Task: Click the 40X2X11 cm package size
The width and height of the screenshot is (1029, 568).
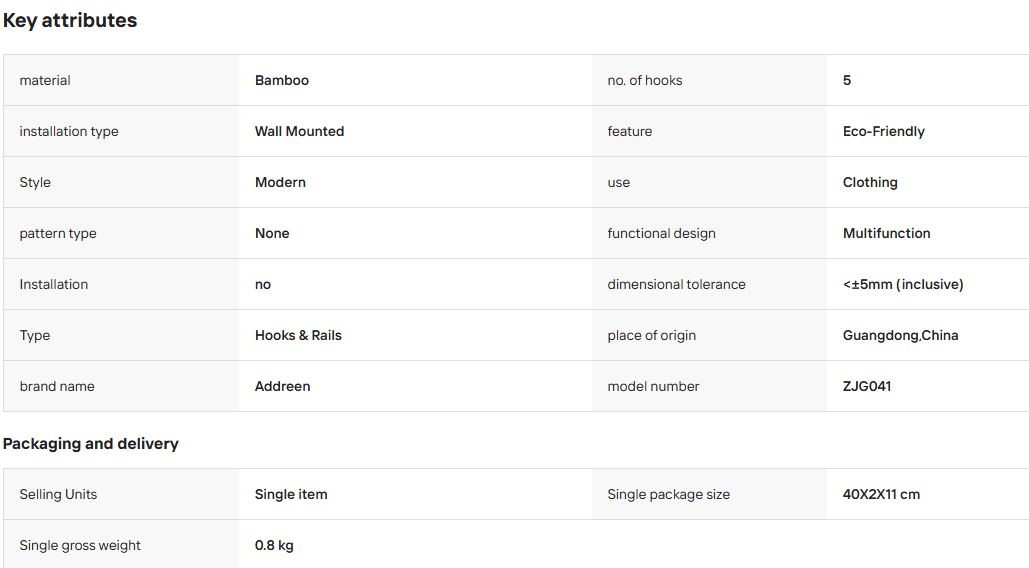Action: coord(881,495)
